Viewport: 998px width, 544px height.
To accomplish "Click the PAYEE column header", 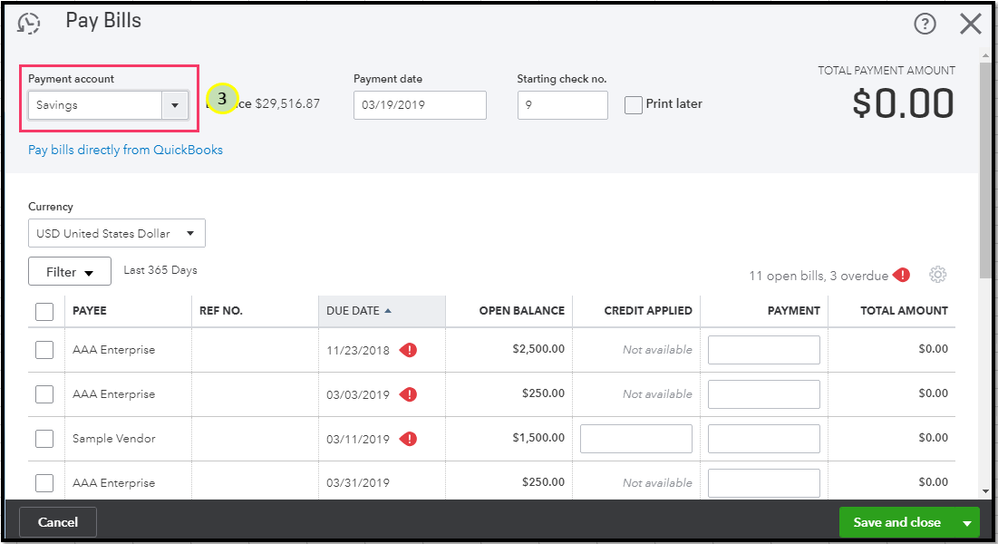I will pos(90,311).
